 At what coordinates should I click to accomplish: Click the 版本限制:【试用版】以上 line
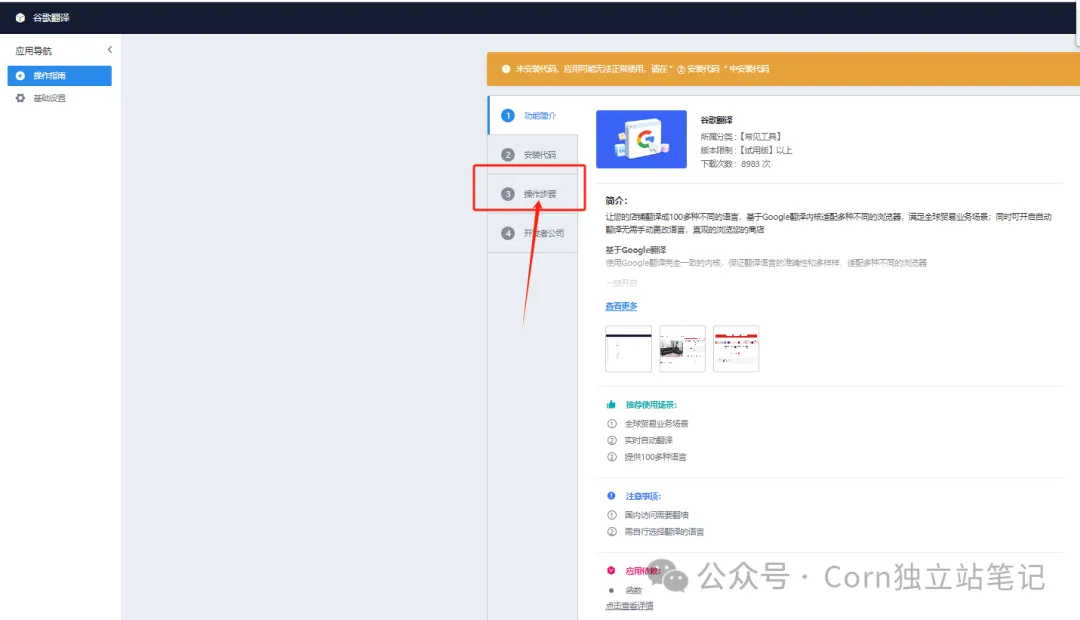pyautogui.click(x=746, y=150)
